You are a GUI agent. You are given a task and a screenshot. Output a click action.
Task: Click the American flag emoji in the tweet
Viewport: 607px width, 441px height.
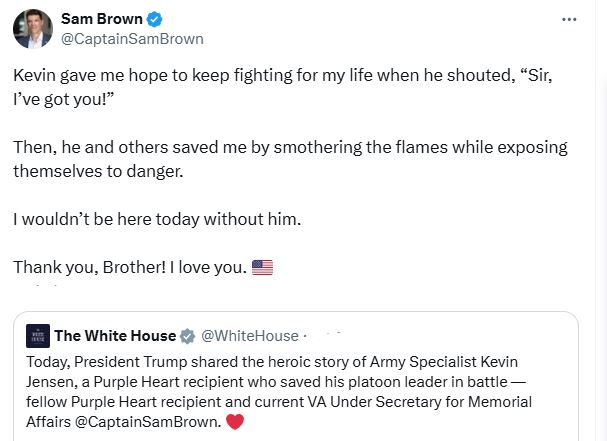click(262, 267)
